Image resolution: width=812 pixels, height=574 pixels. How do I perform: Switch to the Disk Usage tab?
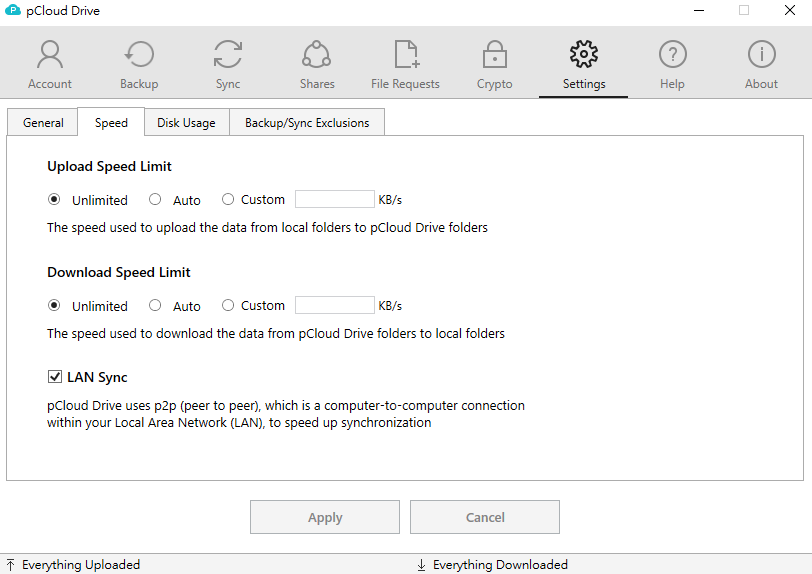pos(186,123)
